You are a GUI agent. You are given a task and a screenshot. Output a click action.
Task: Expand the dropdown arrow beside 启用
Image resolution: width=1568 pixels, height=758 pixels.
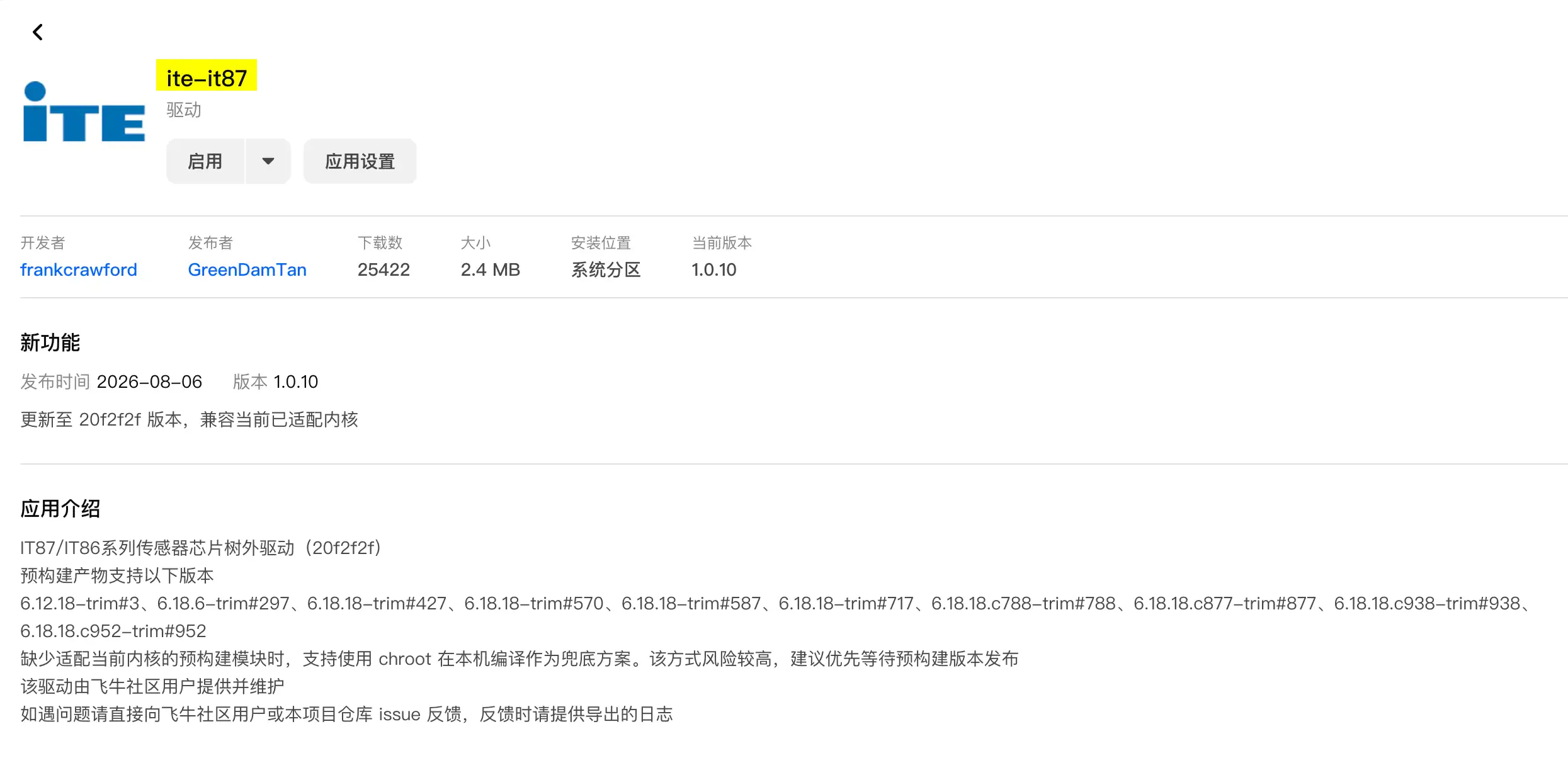point(268,162)
